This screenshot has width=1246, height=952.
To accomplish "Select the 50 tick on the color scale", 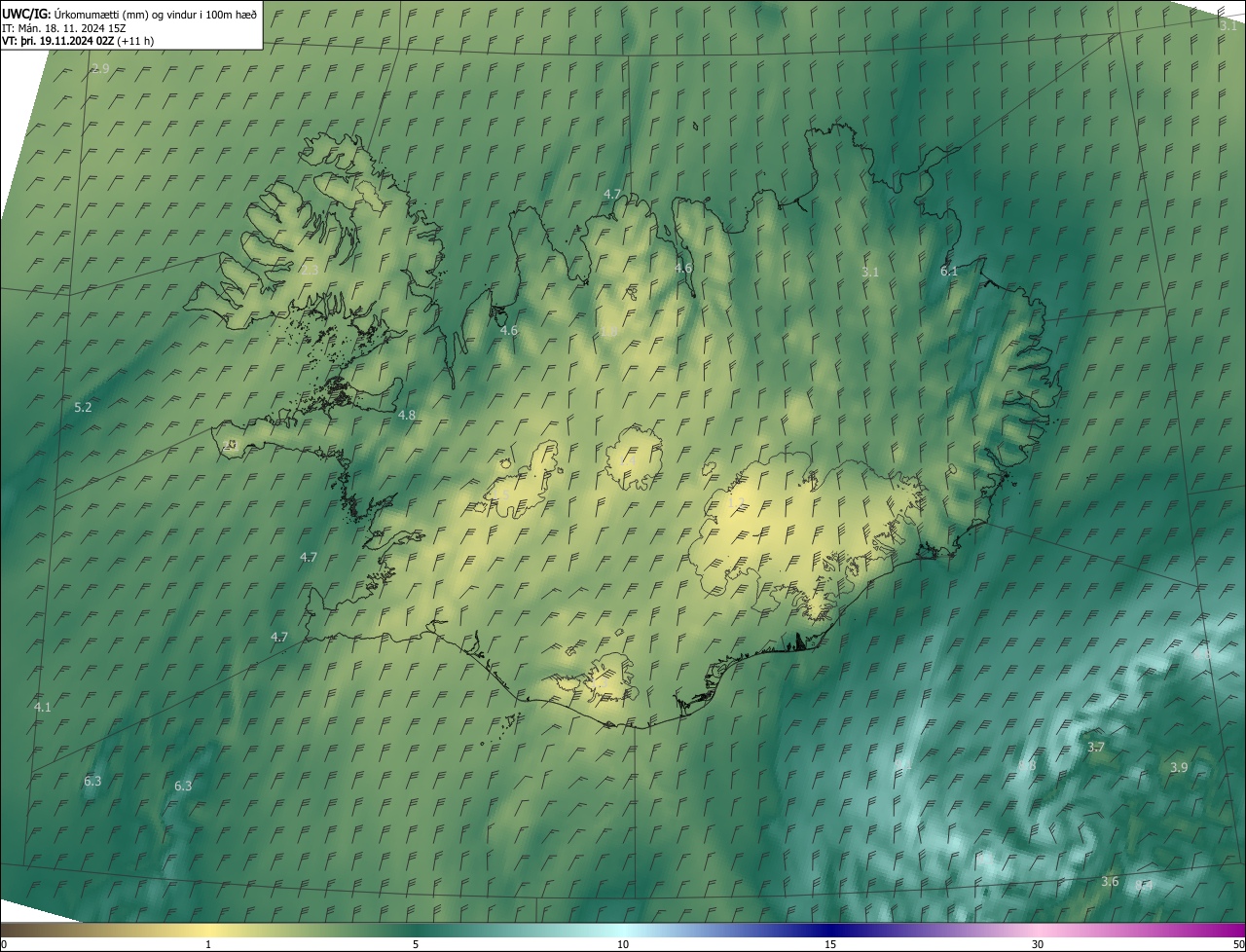I will click(1238, 944).
